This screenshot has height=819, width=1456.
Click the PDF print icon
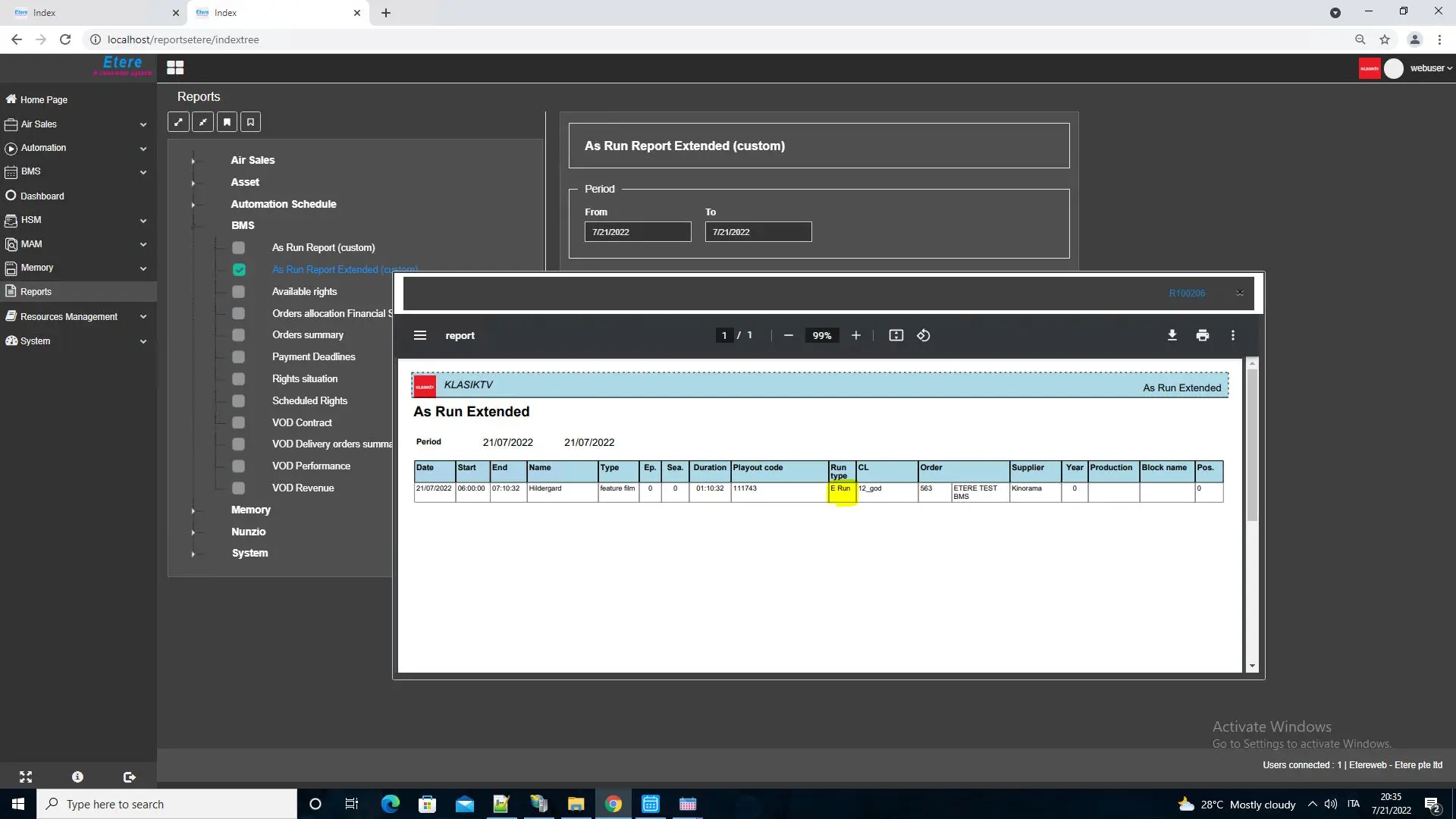[x=1202, y=335]
